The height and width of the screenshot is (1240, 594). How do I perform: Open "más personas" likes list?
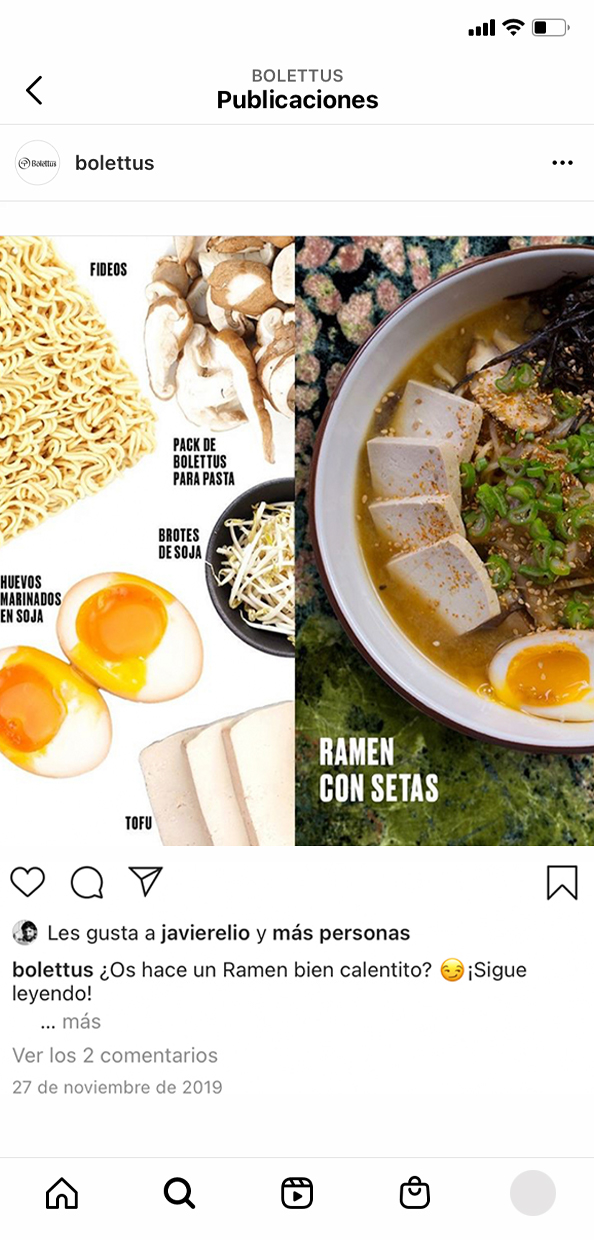341,933
